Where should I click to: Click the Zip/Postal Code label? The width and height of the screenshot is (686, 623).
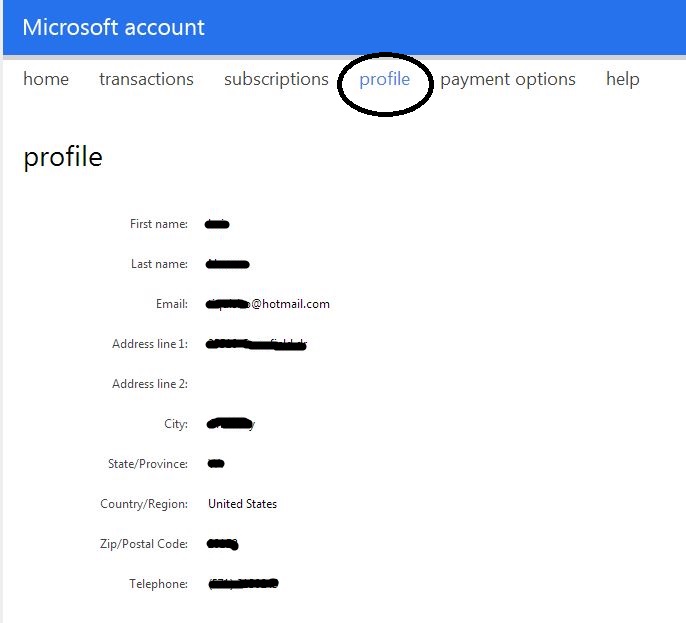coord(144,544)
